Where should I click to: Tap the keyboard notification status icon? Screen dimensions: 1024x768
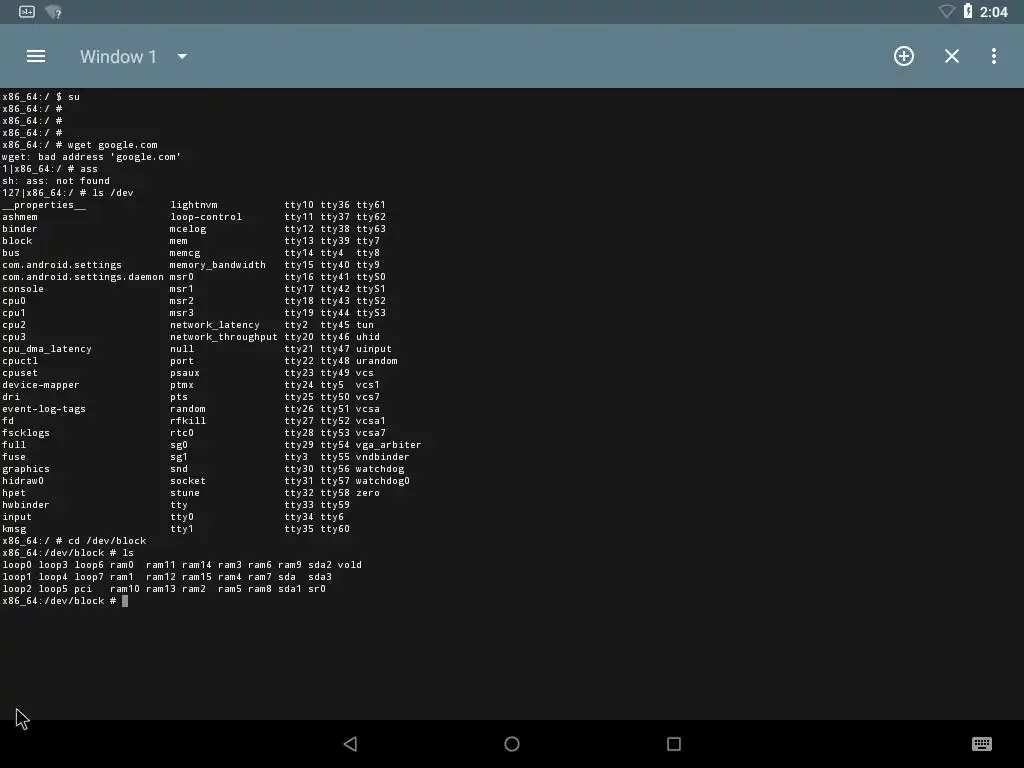click(x=27, y=12)
